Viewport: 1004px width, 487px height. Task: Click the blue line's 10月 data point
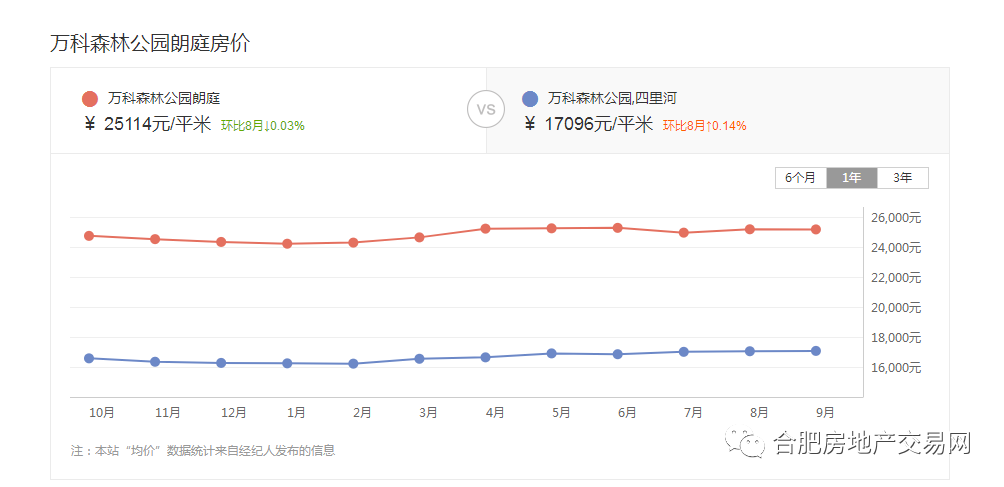click(x=89, y=358)
